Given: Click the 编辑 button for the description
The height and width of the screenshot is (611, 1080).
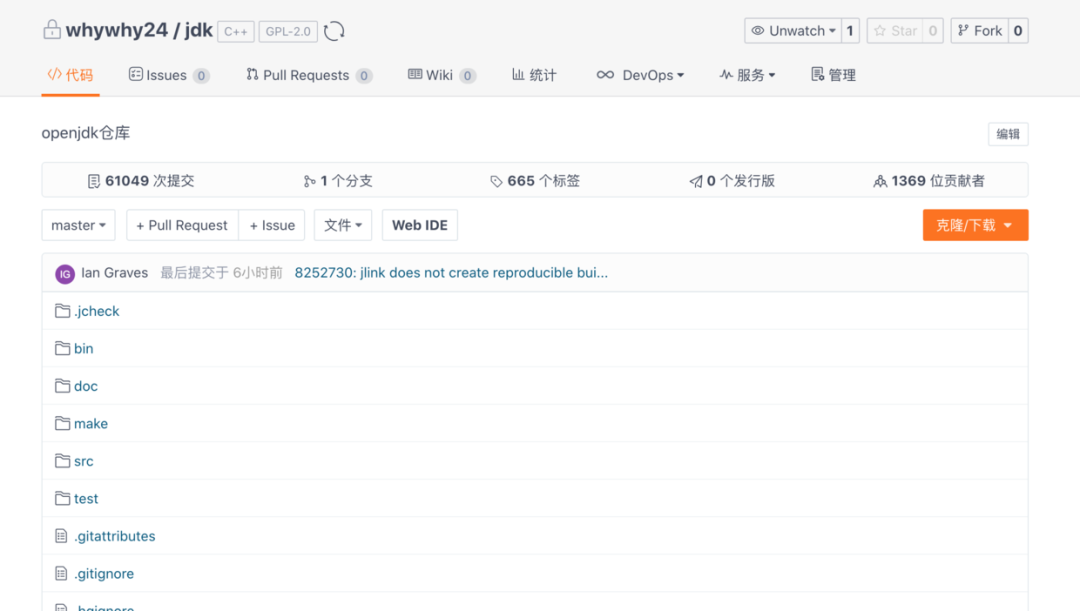Looking at the screenshot, I should click(x=1008, y=134).
